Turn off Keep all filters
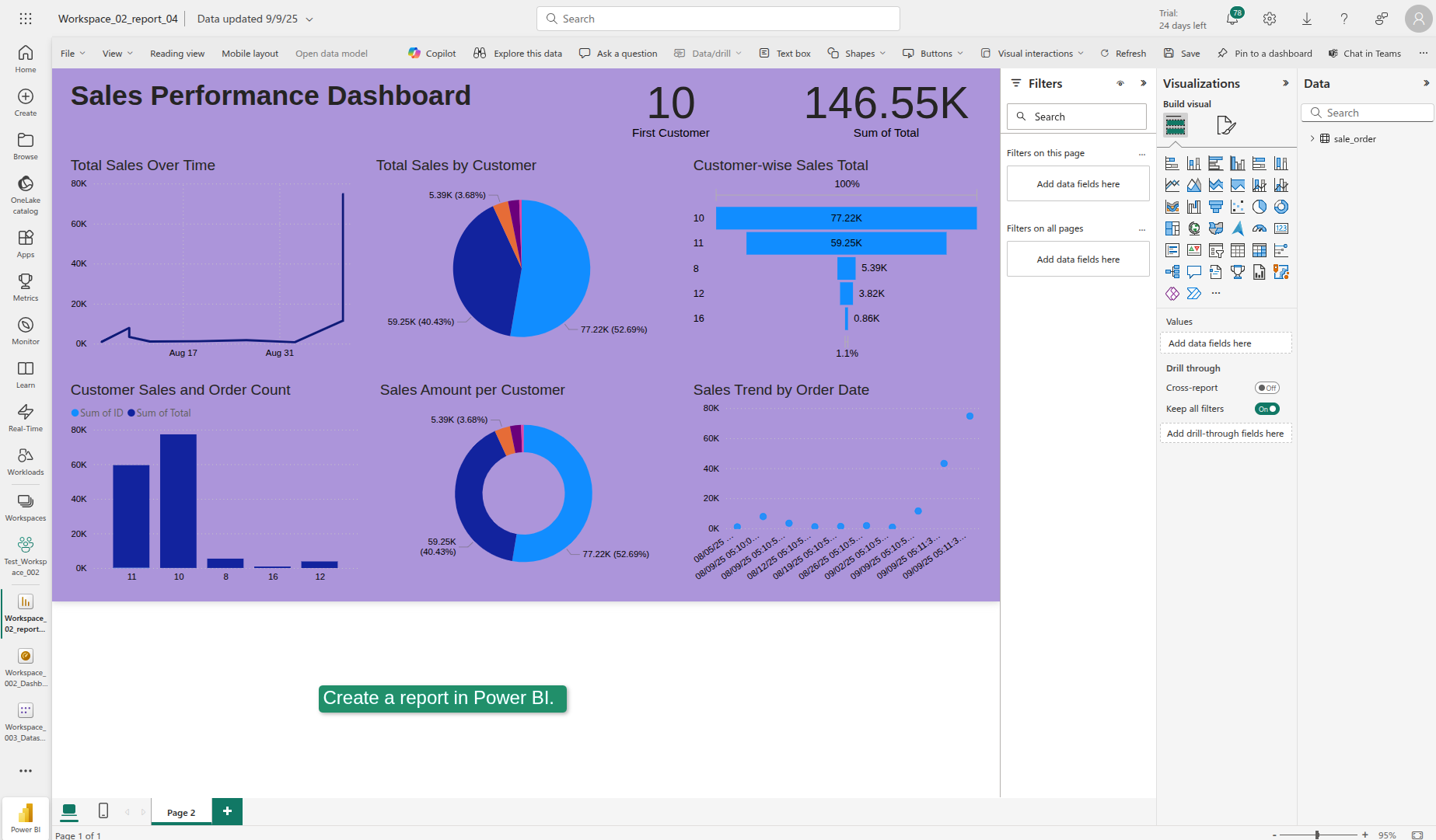The width and height of the screenshot is (1436, 840). pyautogui.click(x=1267, y=408)
